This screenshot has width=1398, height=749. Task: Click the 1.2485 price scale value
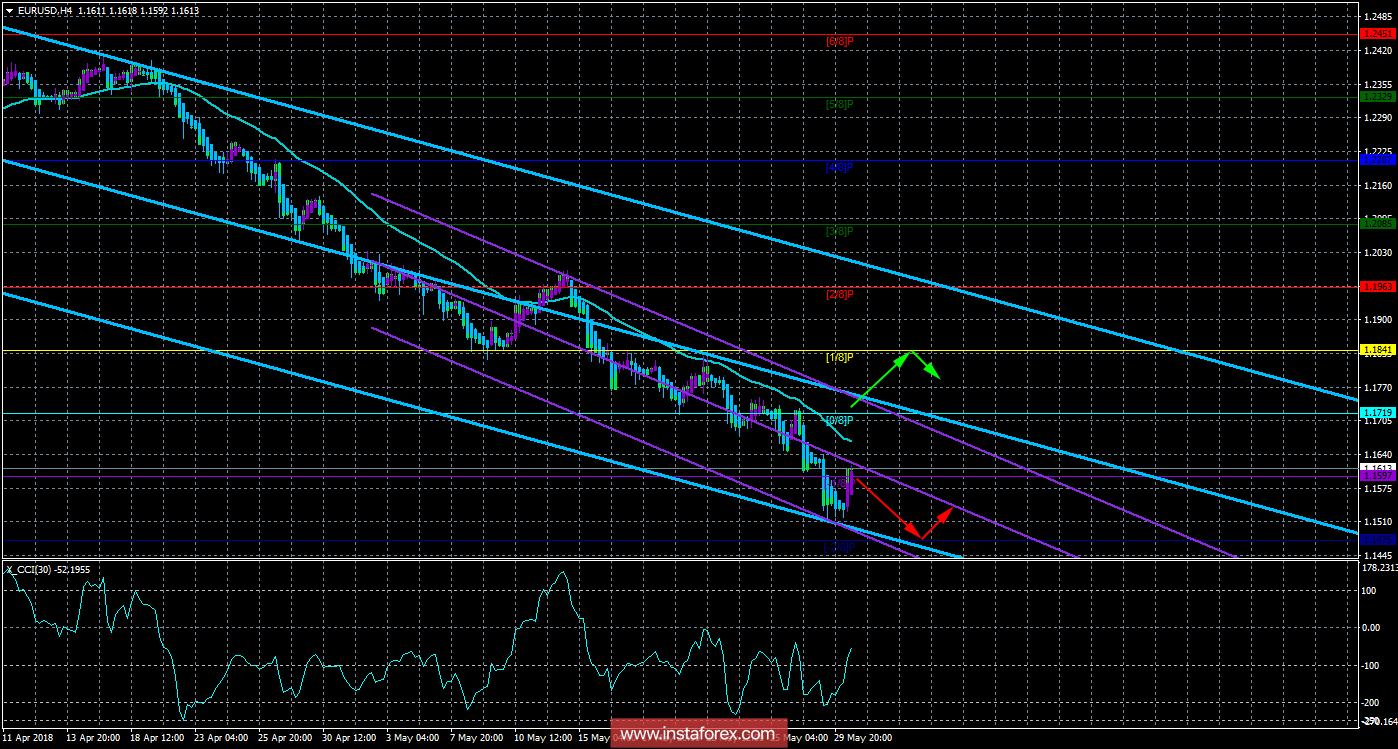[1379, 15]
